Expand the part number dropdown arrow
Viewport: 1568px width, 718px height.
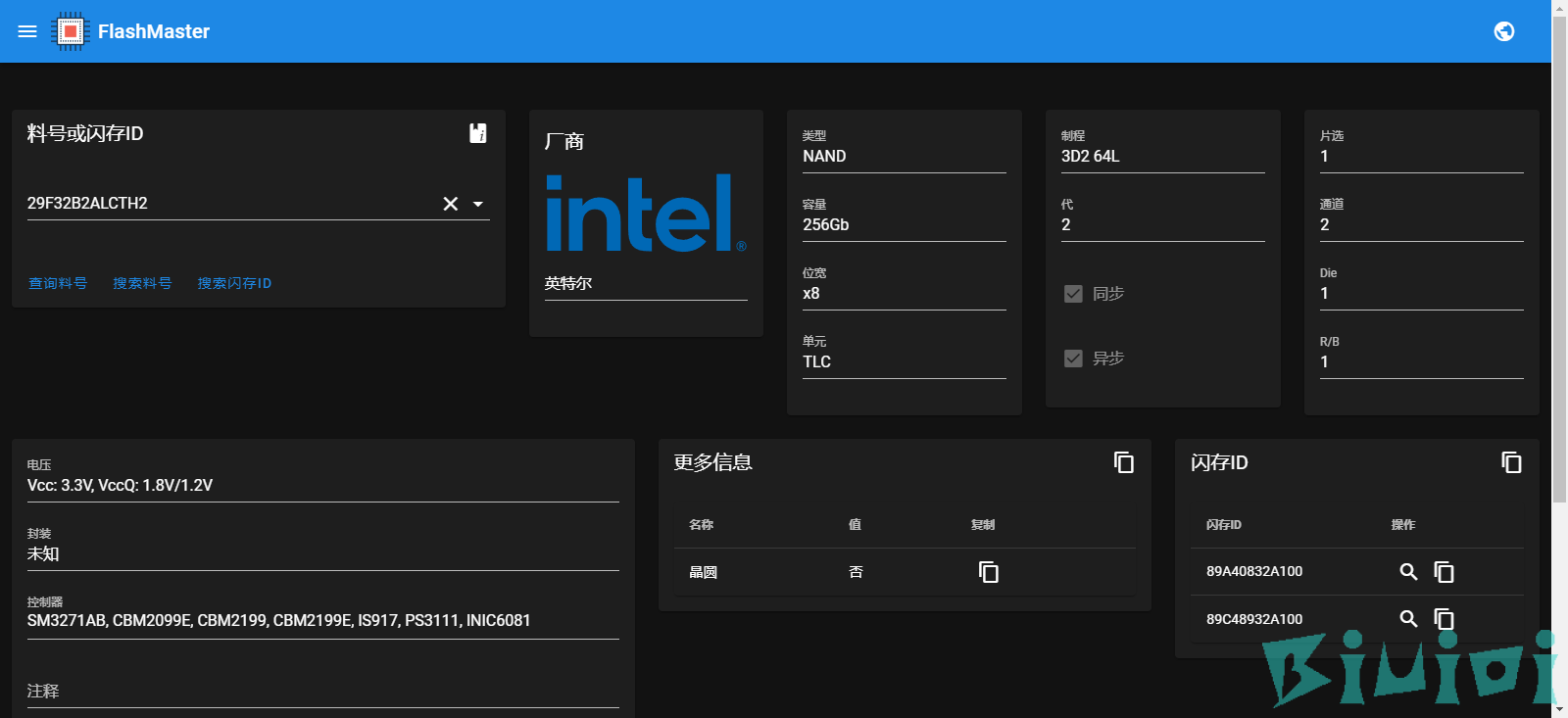pos(478,204)
